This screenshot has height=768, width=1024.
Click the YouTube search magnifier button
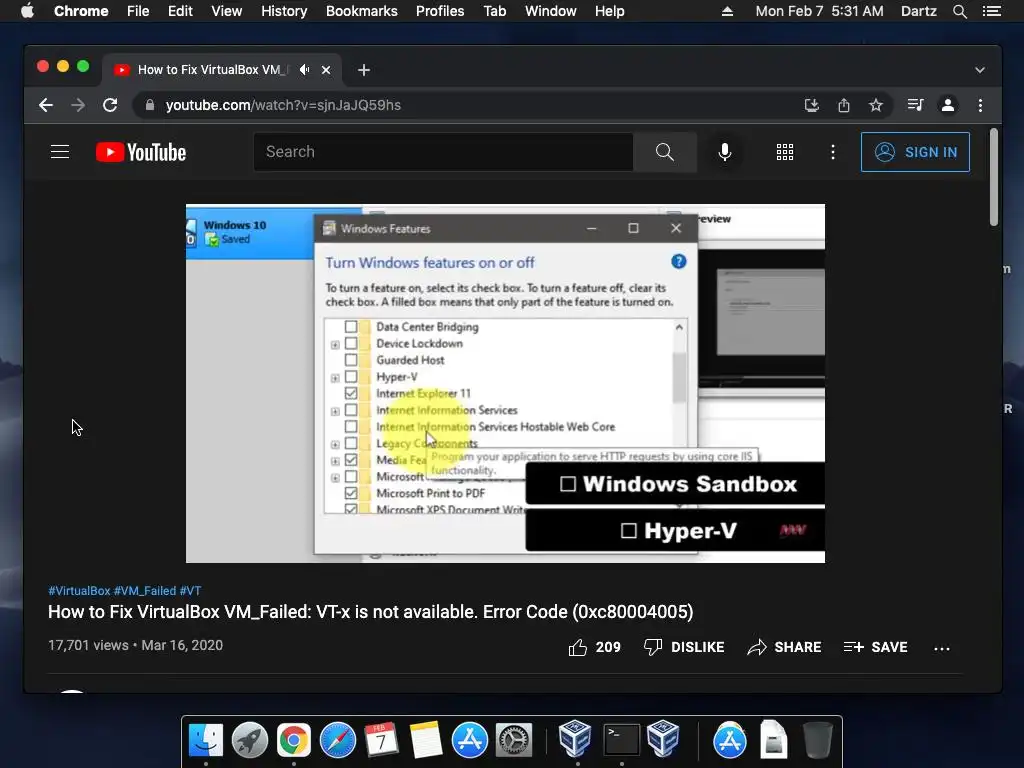pyautogui.click(x=665, y=152)
